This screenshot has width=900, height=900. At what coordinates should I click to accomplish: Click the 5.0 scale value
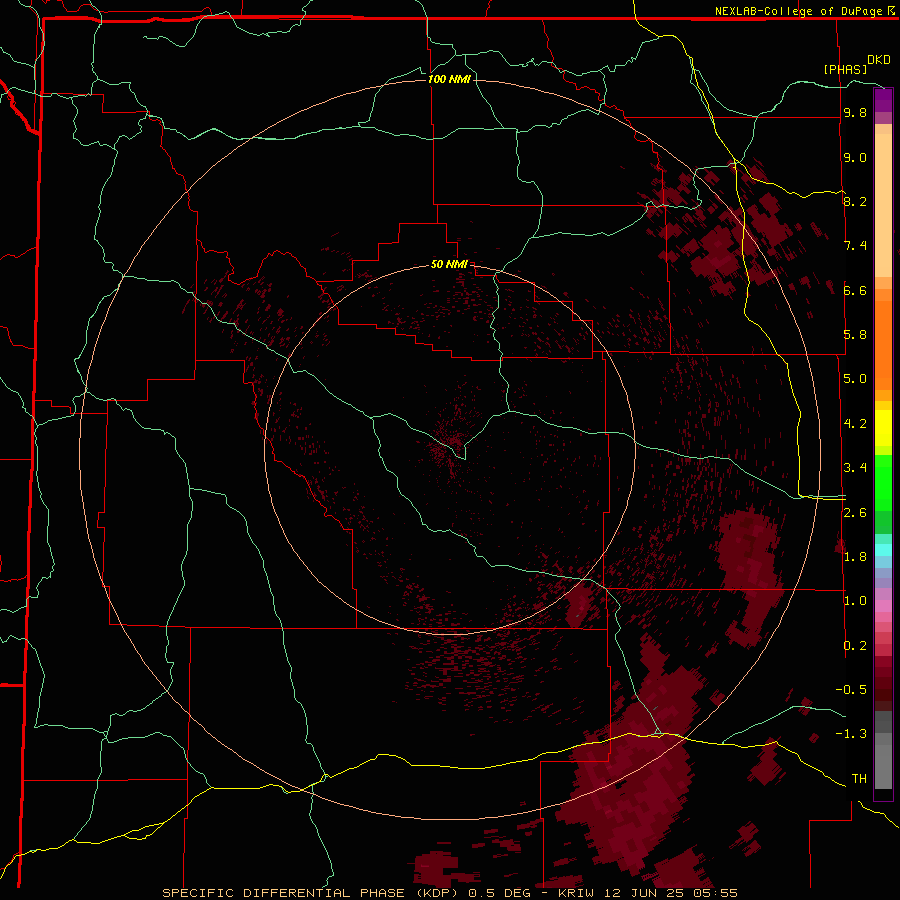(855, 379)
